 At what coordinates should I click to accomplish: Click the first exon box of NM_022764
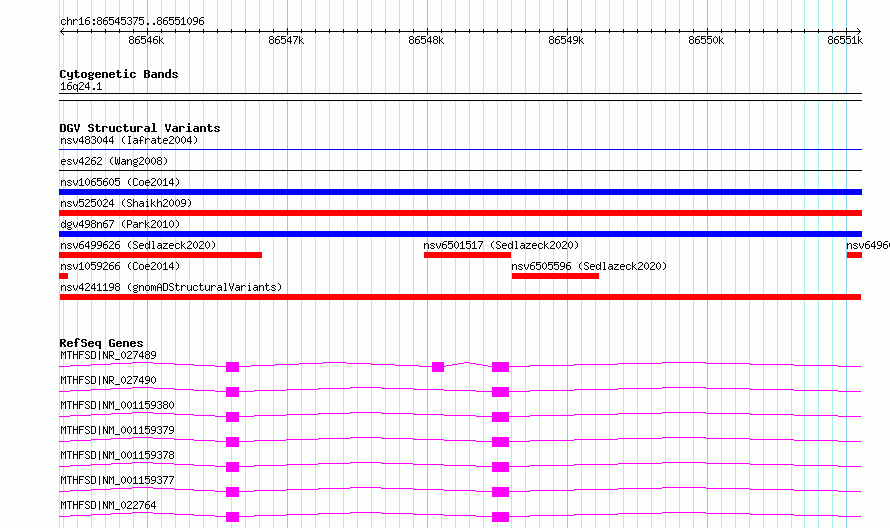coord(232,517)
